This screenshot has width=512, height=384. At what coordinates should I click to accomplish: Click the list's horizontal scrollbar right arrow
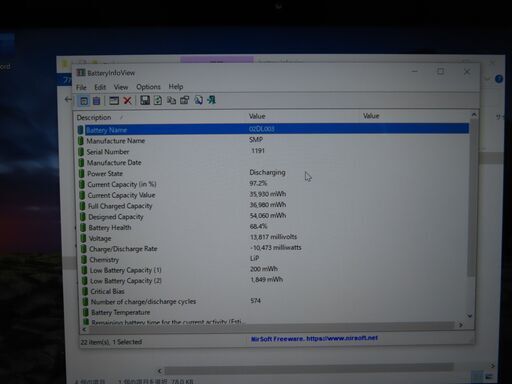click(x=461, y=325)
